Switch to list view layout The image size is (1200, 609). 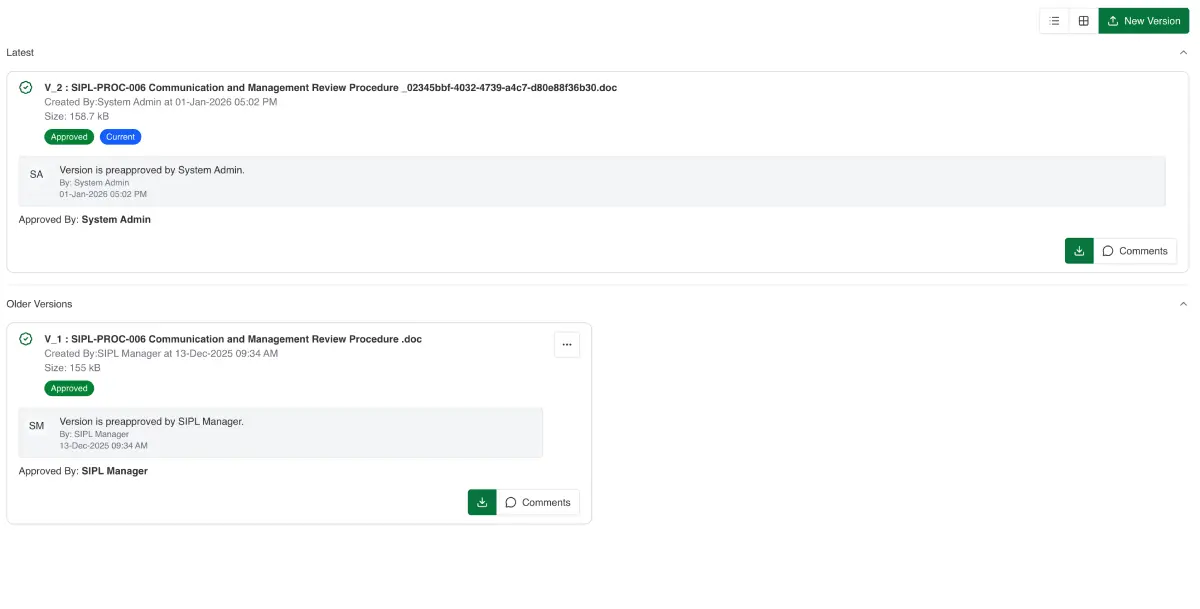(x=1053, y=20)
